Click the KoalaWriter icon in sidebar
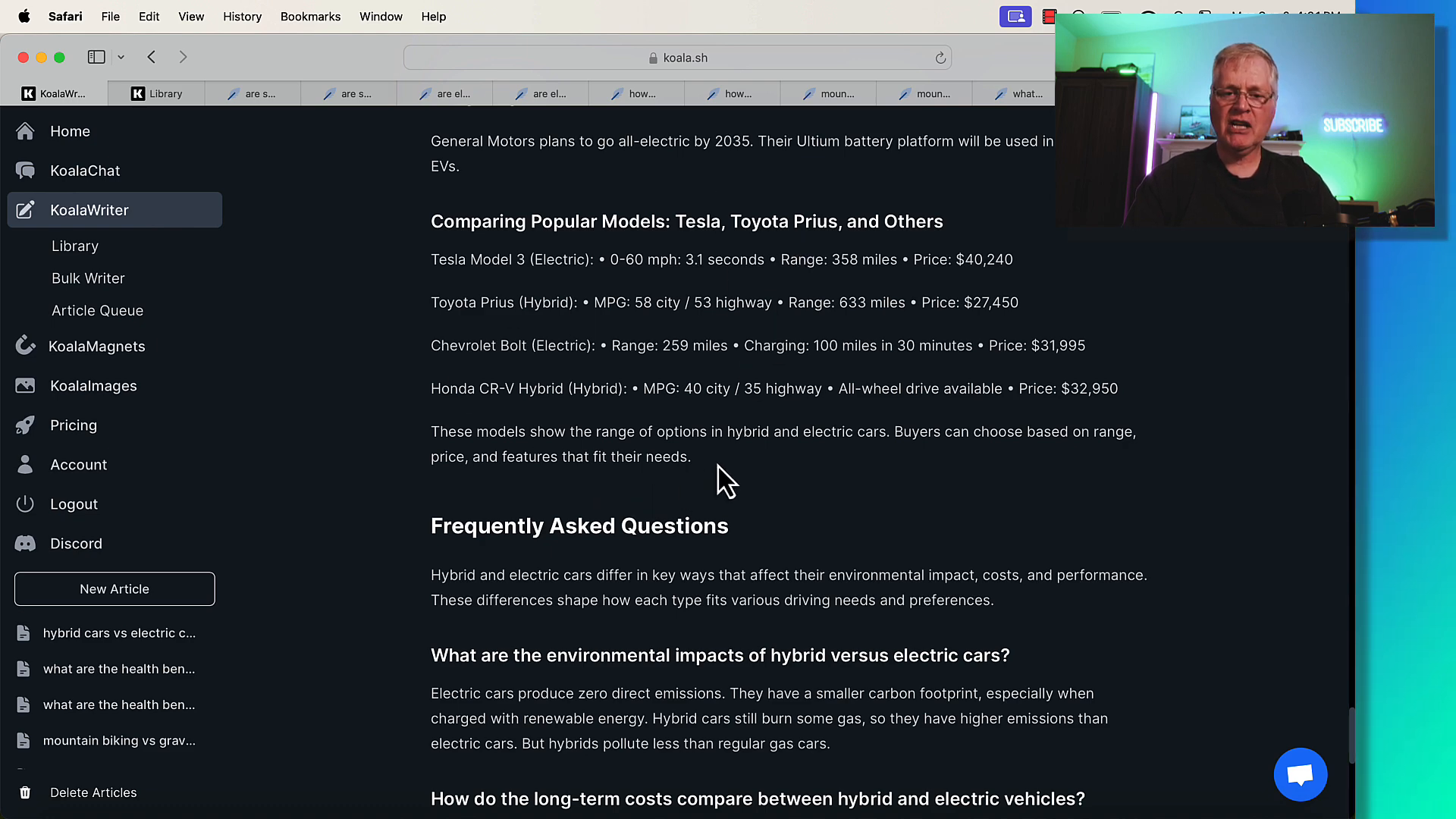This screenshot has height=819, width=1456. 26,210
